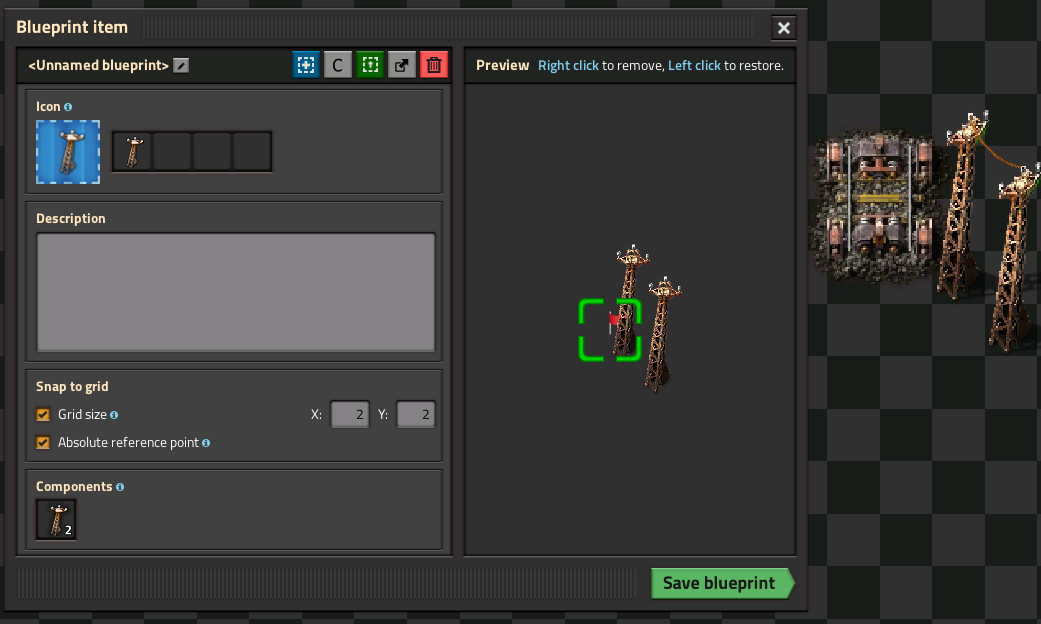Click the big electric pole component item
1041x624 pixels.
56,520
